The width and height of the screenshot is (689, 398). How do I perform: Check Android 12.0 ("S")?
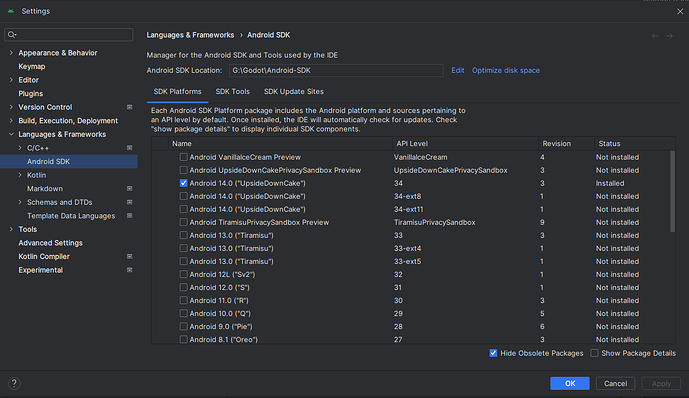point(184,287)
